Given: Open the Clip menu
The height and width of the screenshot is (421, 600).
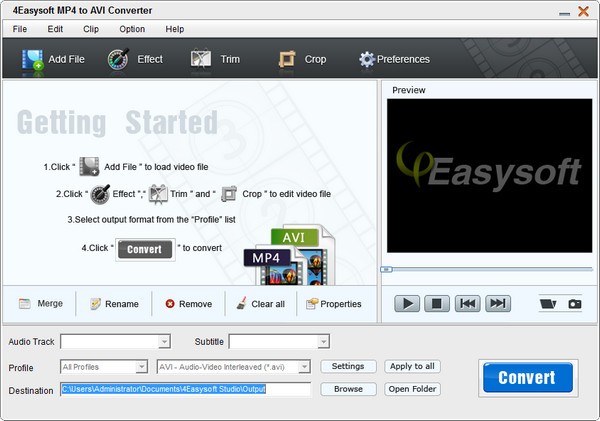Looking at the screenshot, I should coord(91,29).
